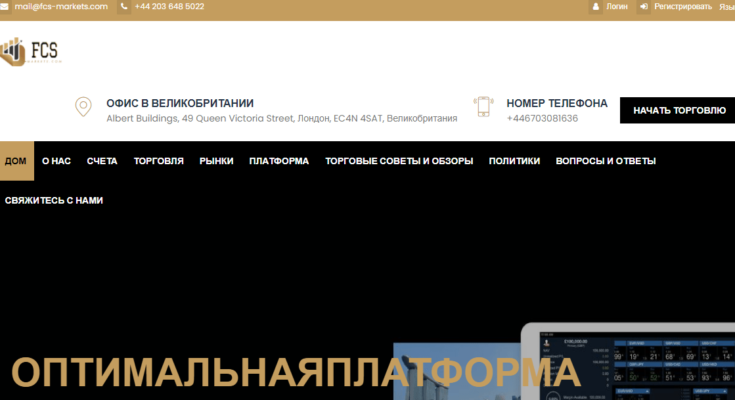735x400 pixels.
Task: Click the +446703081636 phone number
Action: pyautogui.click(x=542, y=119)
